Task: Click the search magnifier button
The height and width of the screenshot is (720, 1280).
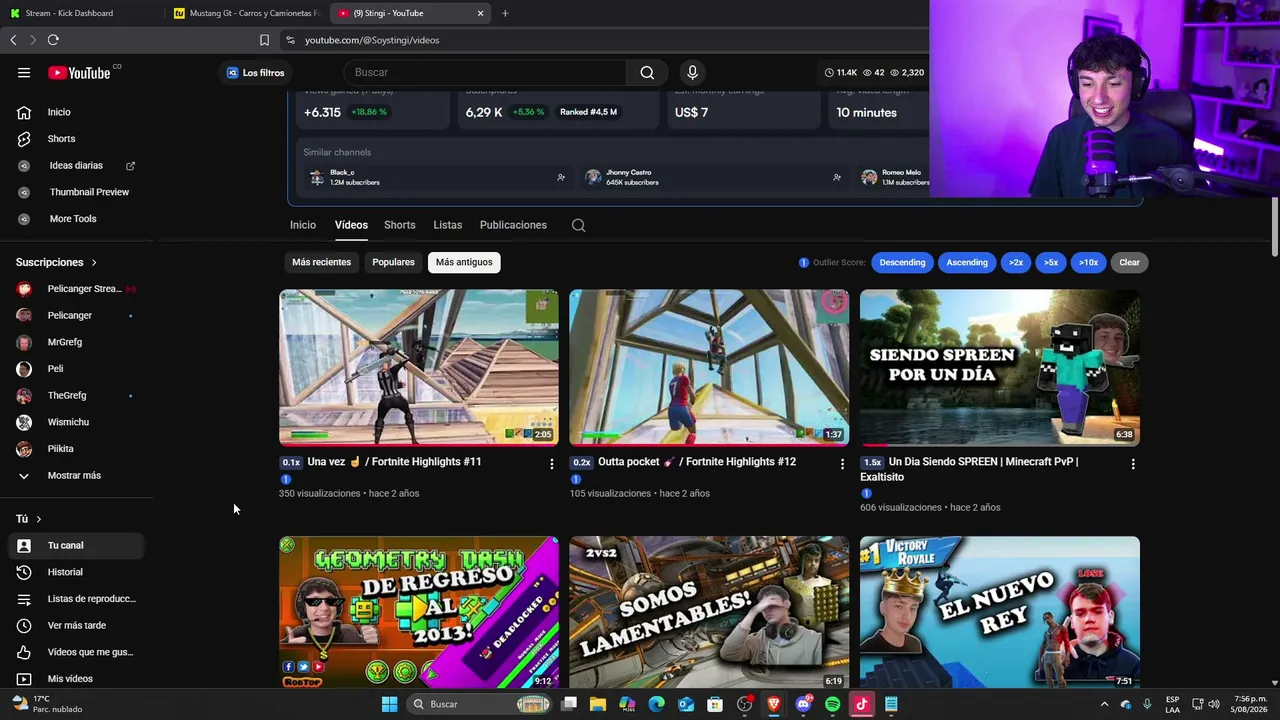Action: [x=647, y=72]
